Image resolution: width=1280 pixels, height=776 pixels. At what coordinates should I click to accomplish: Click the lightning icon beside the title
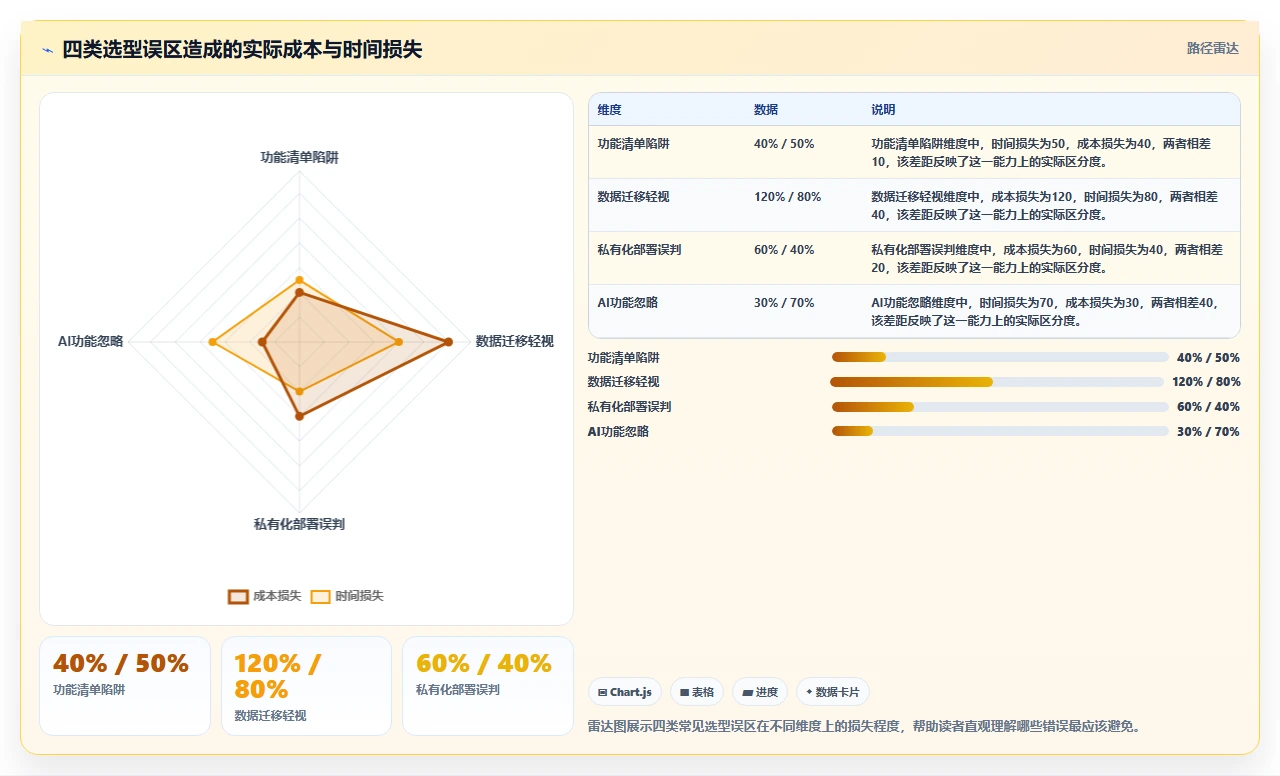[47, 50]
